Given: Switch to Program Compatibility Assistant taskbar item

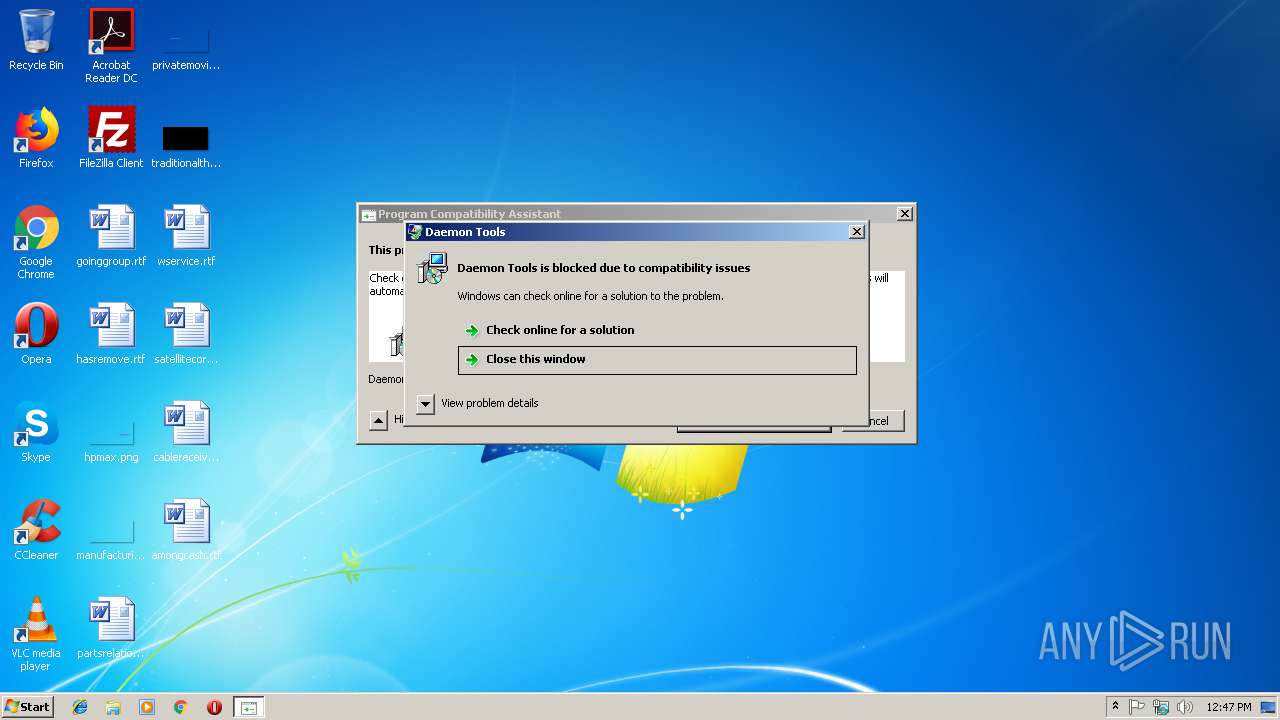Looking at the screenshot, I should click(249, 707).
